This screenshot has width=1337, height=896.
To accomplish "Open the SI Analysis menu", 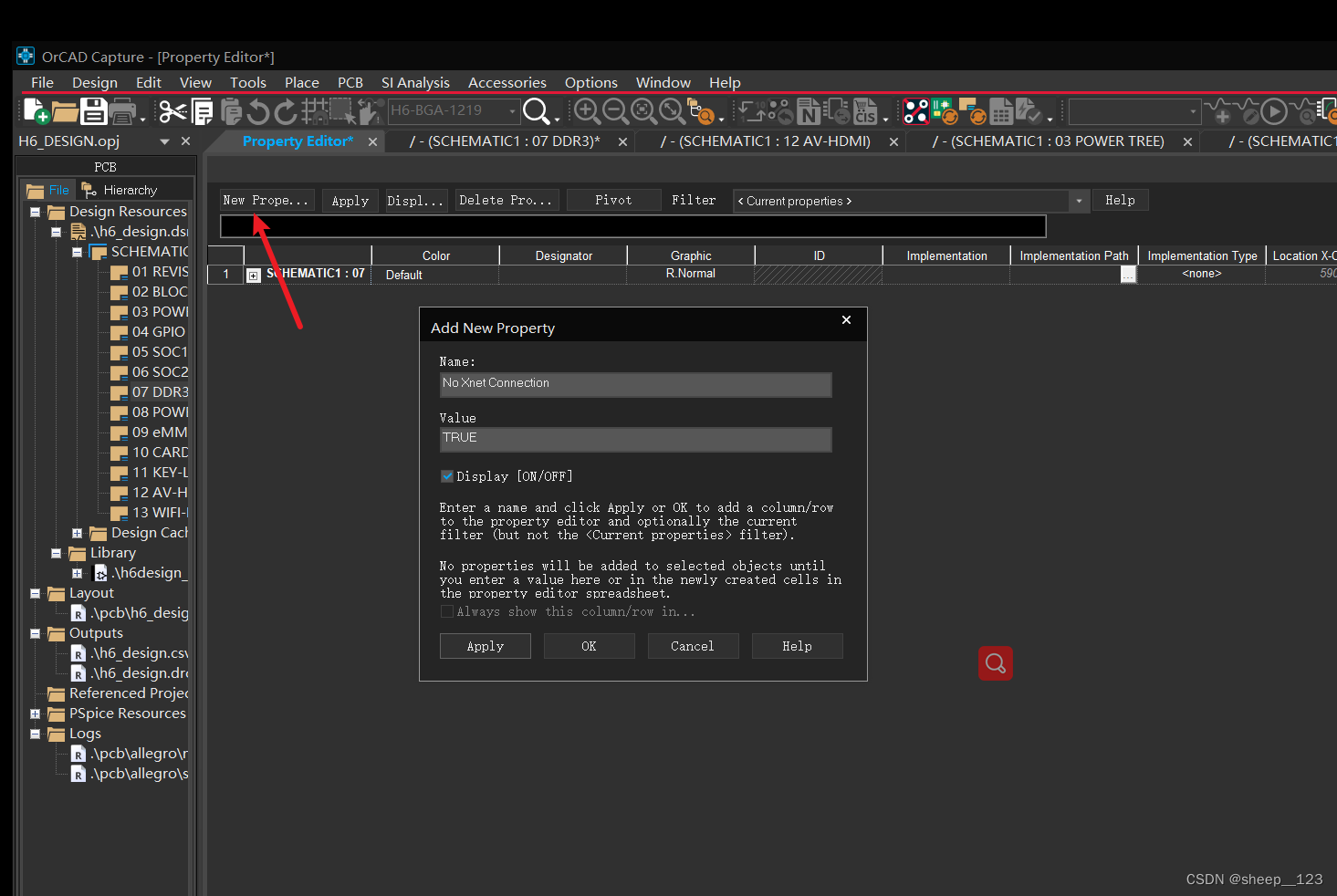I will coord(415,82).
